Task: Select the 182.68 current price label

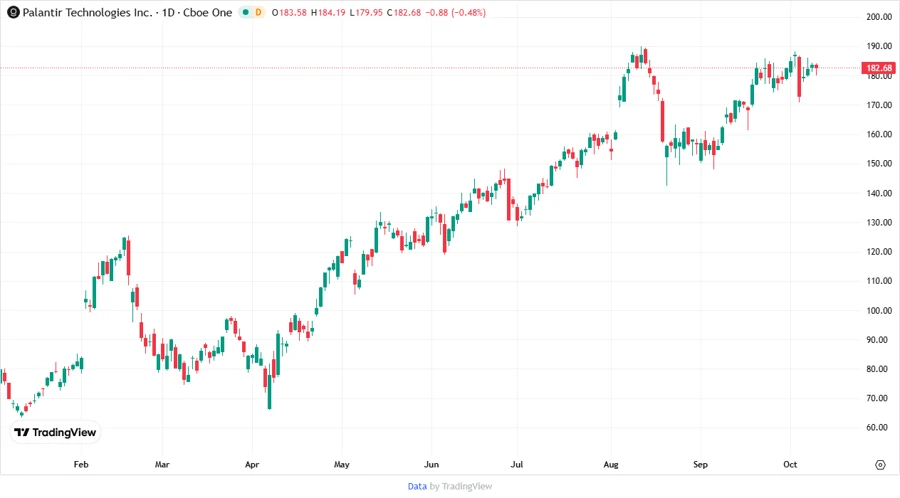Action: point(879,68)
